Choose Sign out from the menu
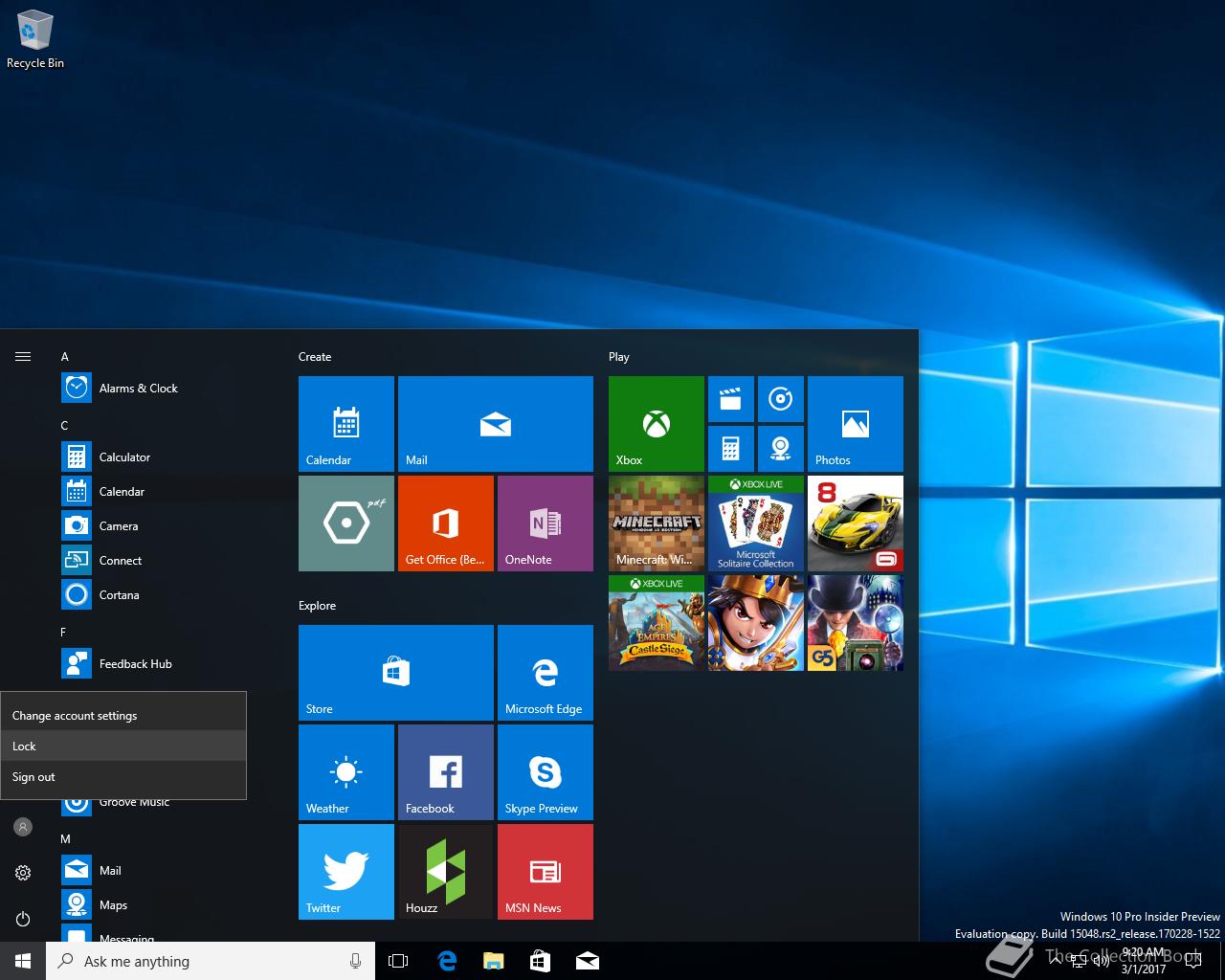1225x980 pixels. [33, 777]
